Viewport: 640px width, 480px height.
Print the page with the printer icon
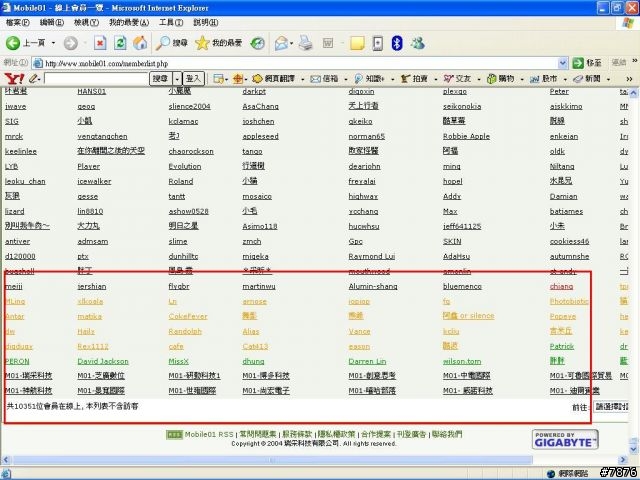click(x=305, y=43)
